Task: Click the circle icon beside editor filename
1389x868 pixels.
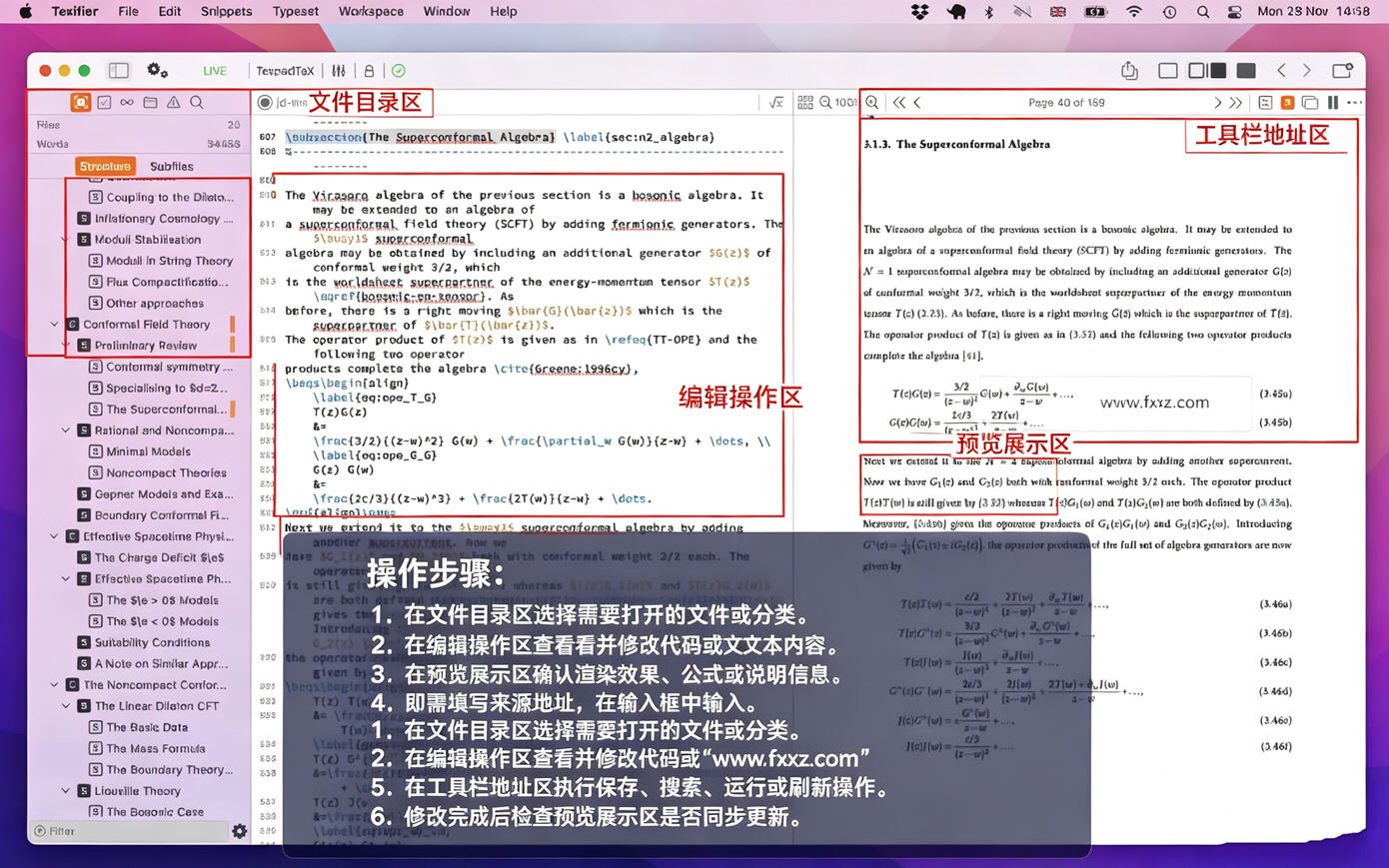Action: click(265, 102)
